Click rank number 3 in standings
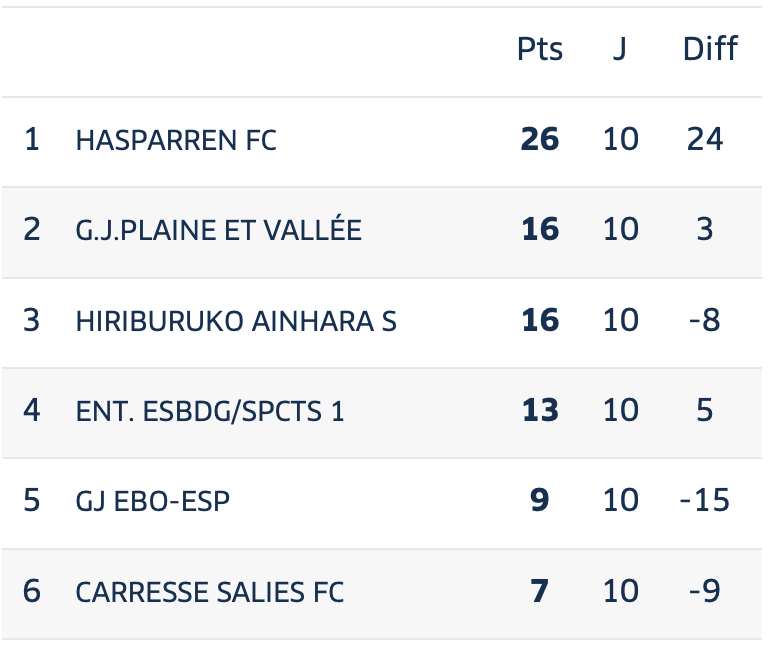This screenshot has height=650, width=776. coord(32,320)
